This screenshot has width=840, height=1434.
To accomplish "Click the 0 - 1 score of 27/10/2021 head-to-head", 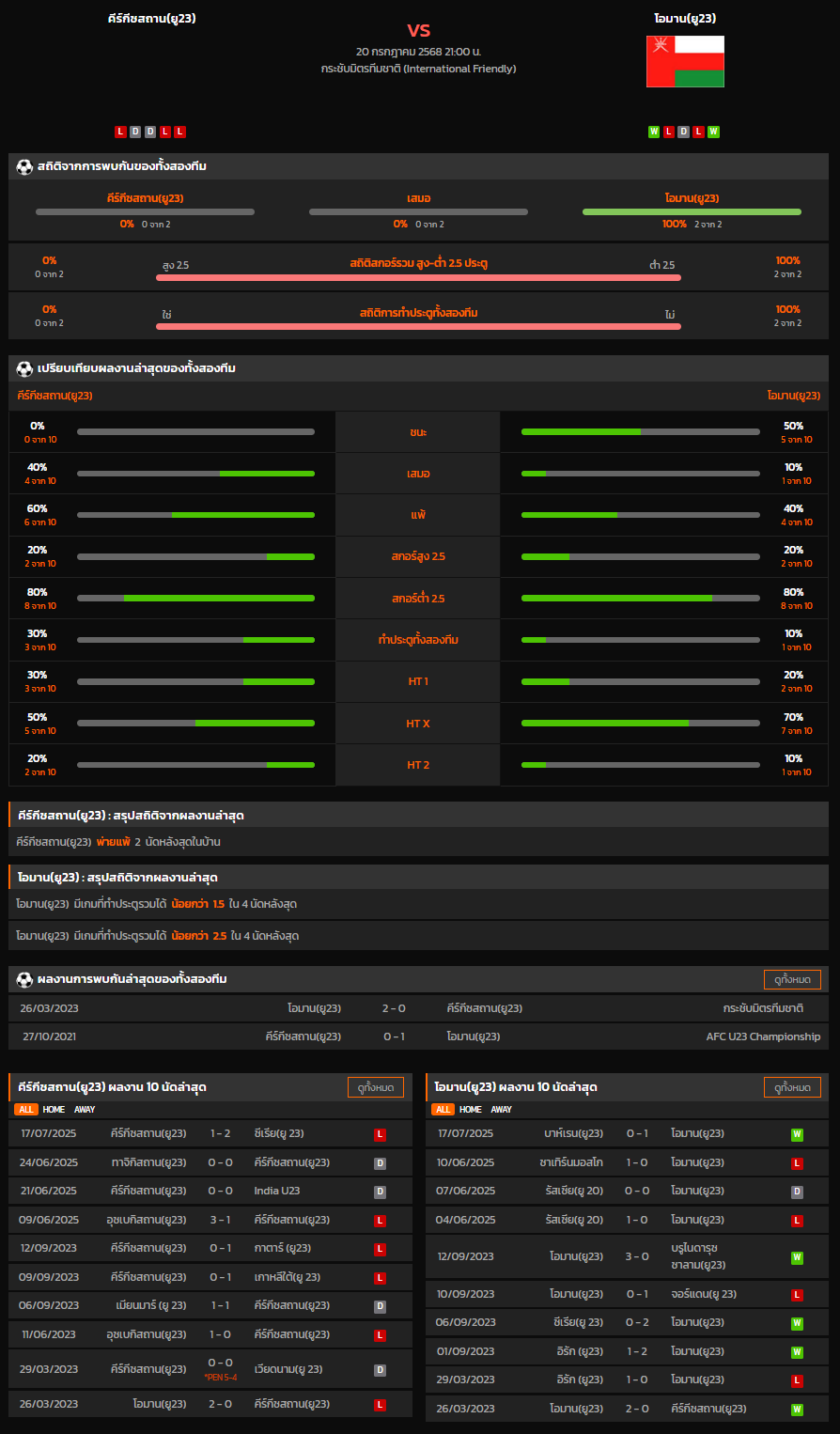I will click(394, 1037).
